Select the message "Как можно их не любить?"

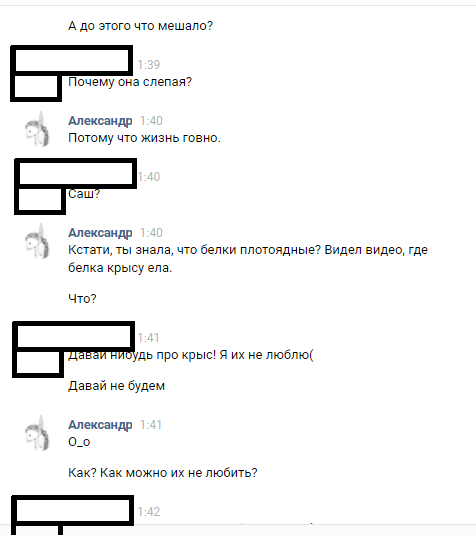(163, 473)
